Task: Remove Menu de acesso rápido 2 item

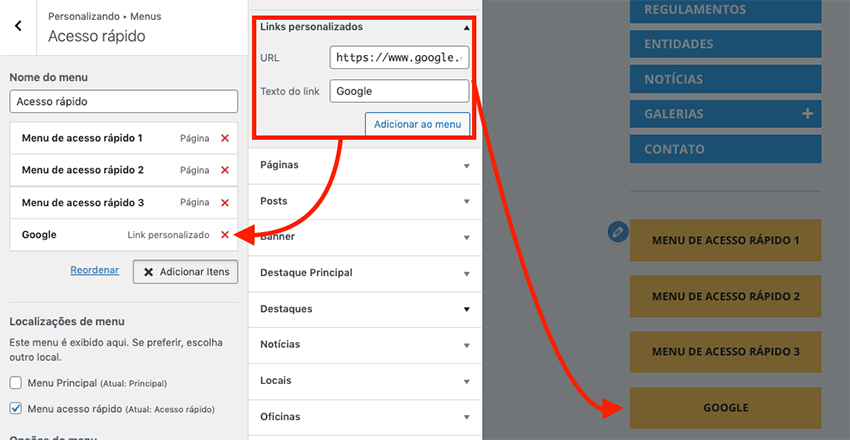Action: pyautogui.click(x=224, y=170)
